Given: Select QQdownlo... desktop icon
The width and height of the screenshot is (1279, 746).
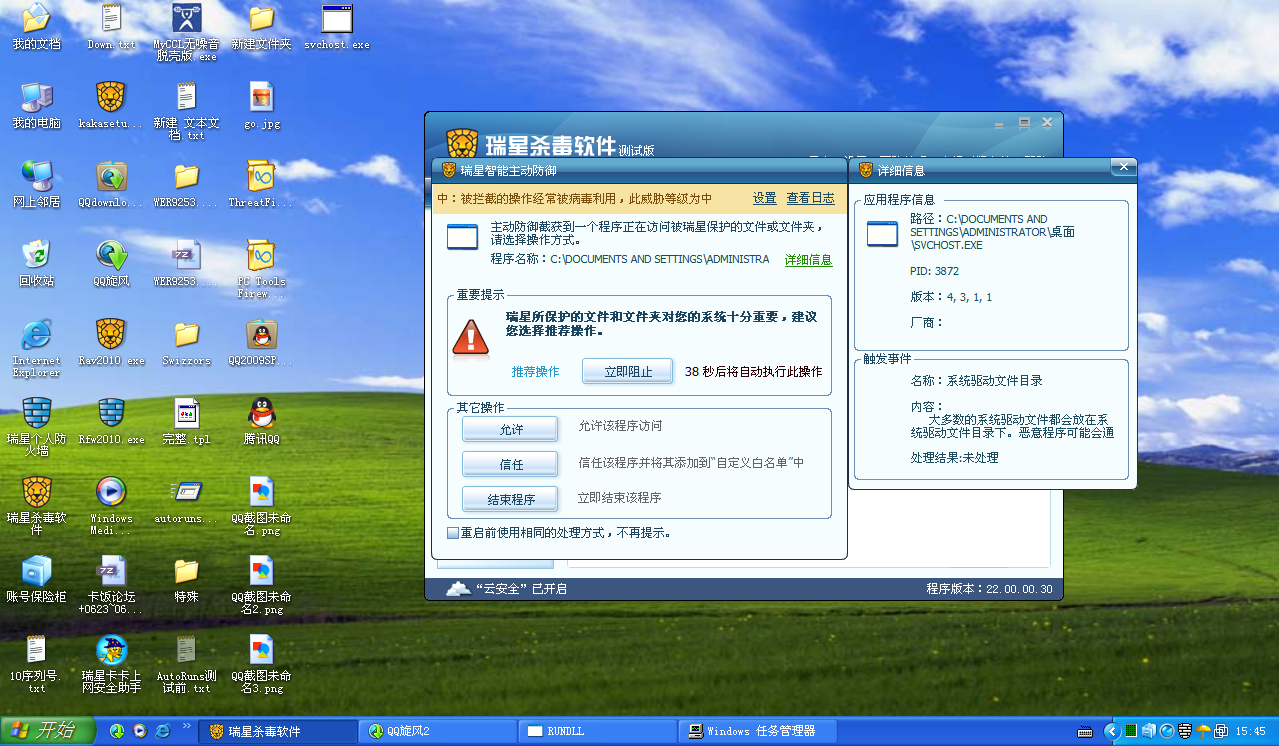Looking at the screenshot, I should (111, 184).
